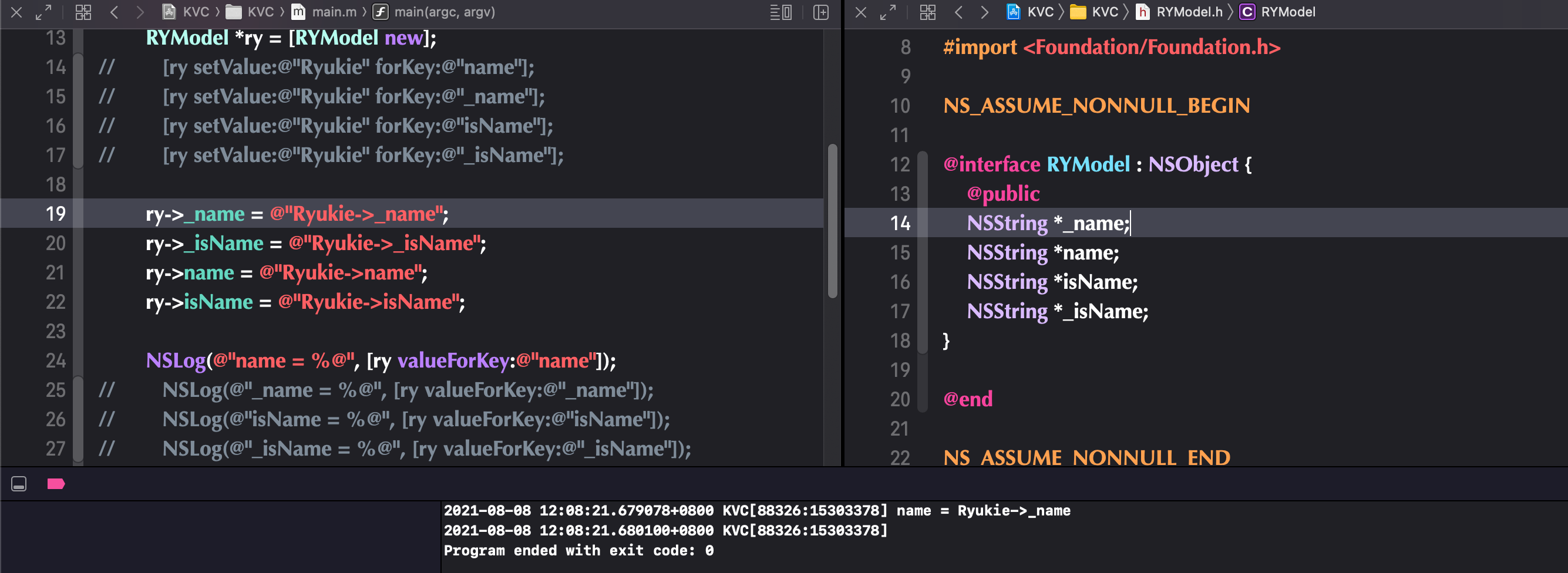1568x573 pixels.
Task: Open RYModel class symbol breadcrumb
Action: click(1278, 12)
